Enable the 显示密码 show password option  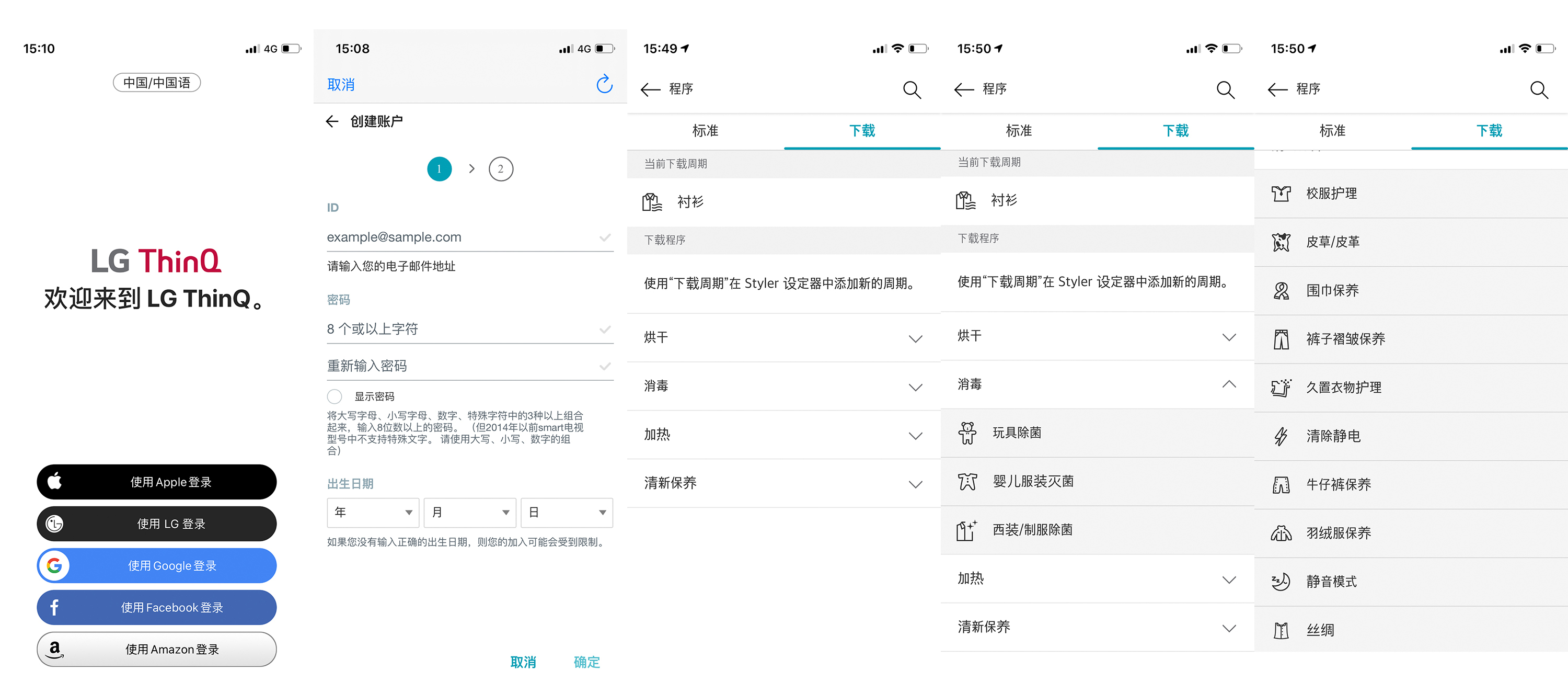[335, 396]
